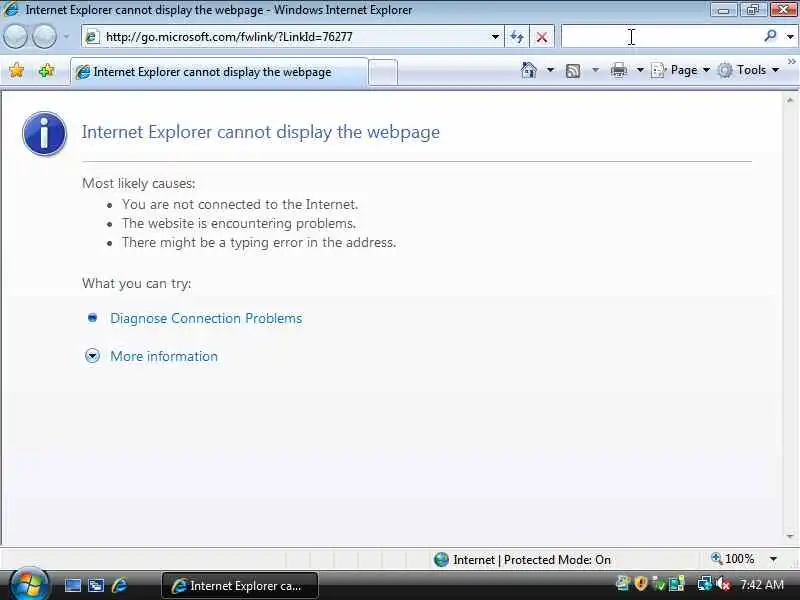The image size is (800, 600).
Task: Click the red Stop loading button
Action: 542,37
